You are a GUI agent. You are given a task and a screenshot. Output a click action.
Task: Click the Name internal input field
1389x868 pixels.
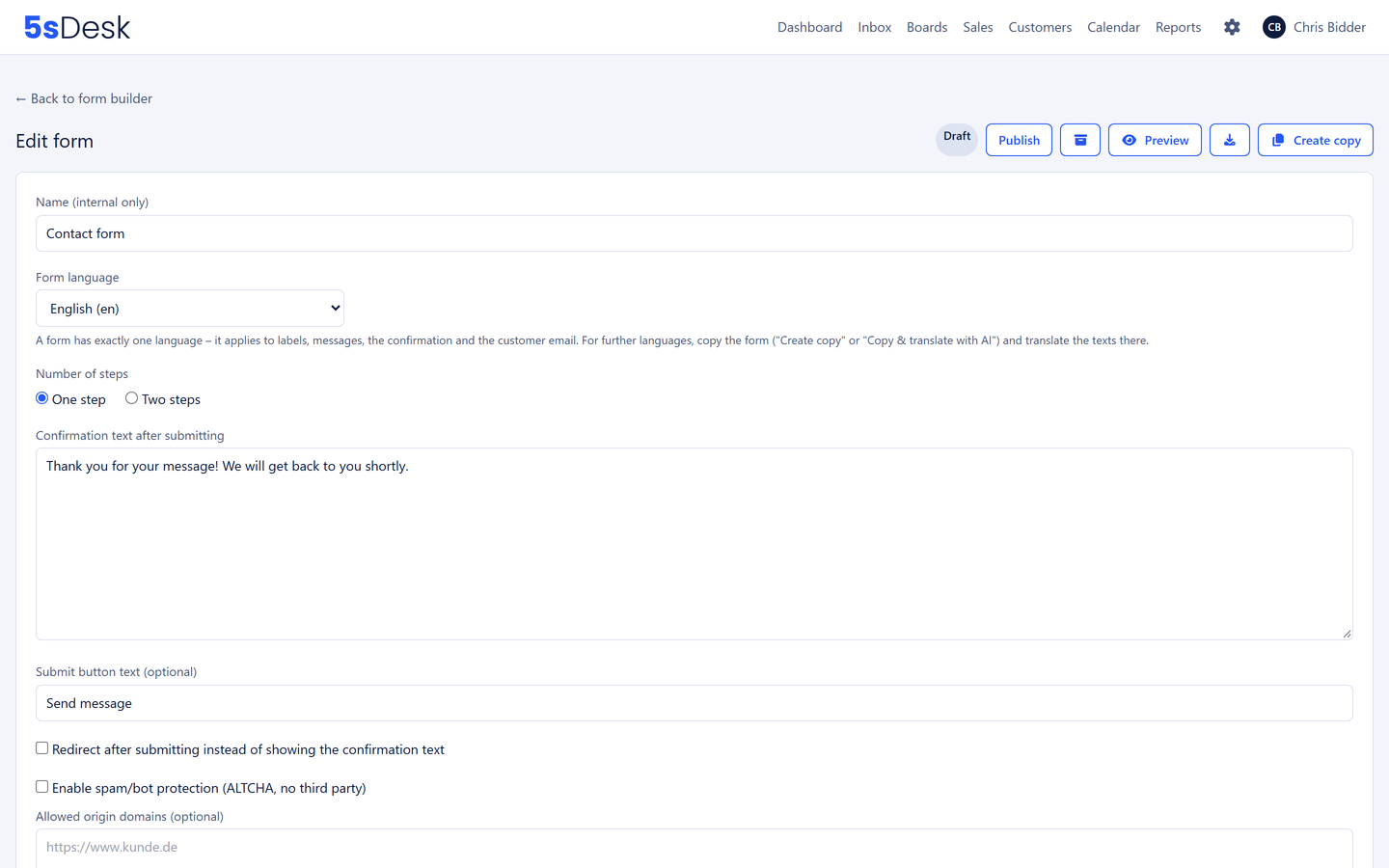[x=694, y=233]
